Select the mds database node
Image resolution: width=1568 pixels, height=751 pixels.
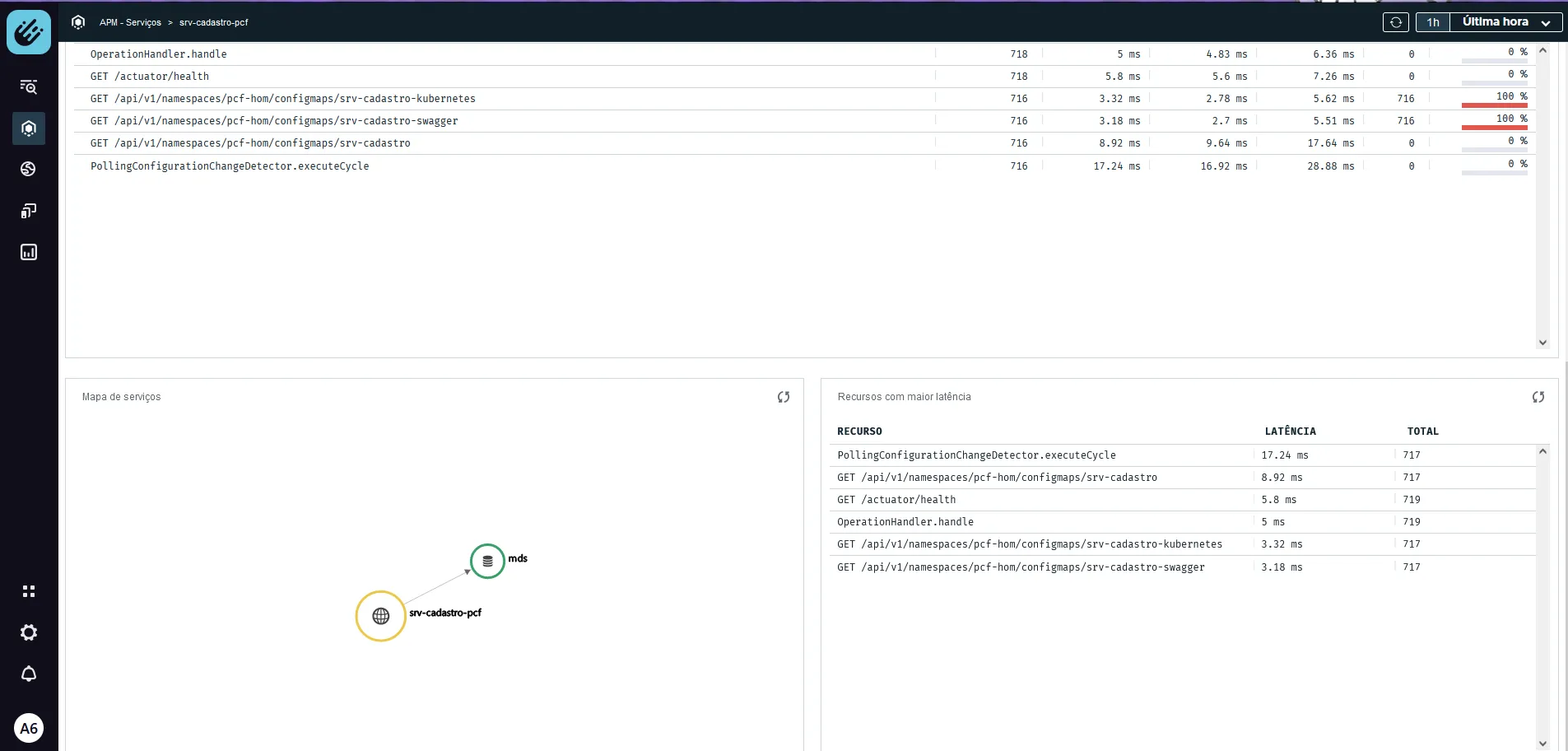tap(487, 561)
